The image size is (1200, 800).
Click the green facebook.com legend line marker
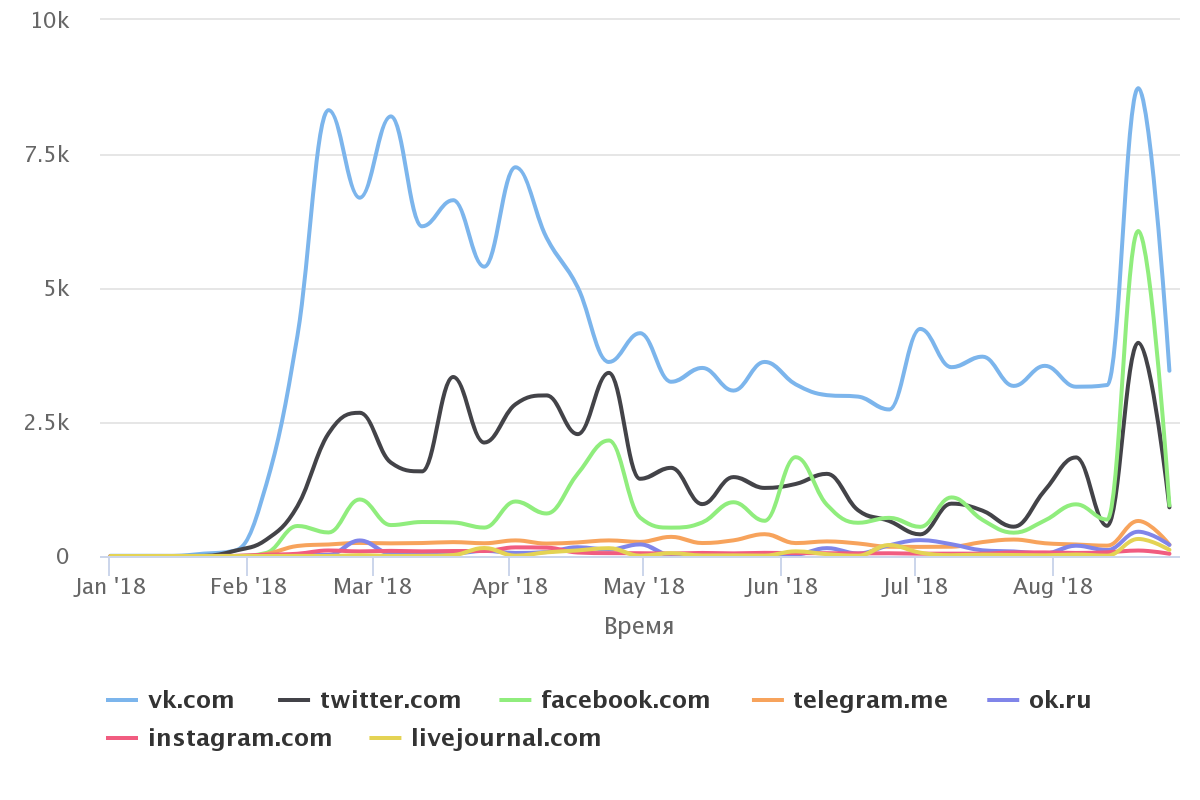(x=514, y=700)
